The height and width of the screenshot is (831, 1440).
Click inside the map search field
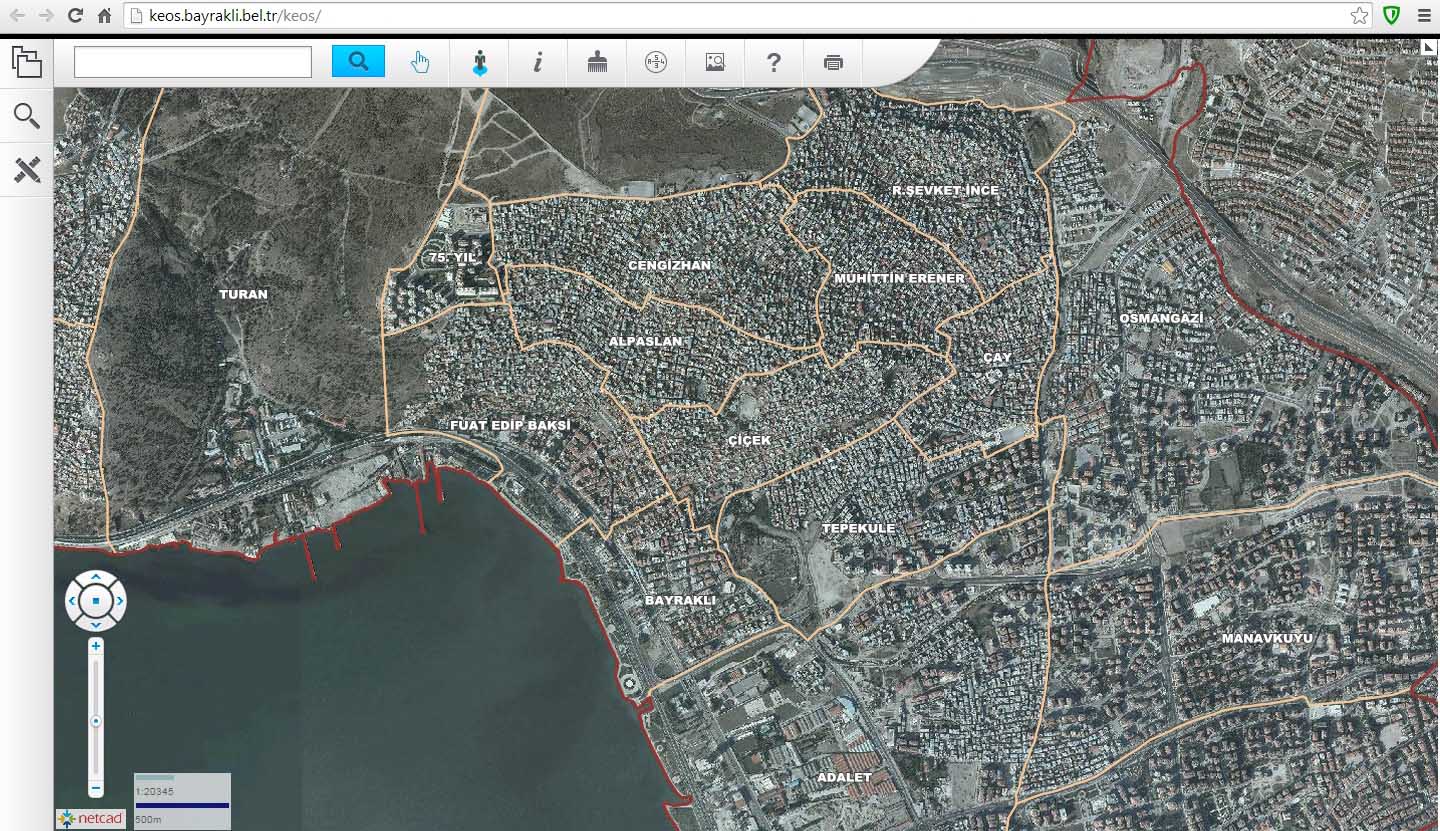pyautogui.click(x=193, y=62)
